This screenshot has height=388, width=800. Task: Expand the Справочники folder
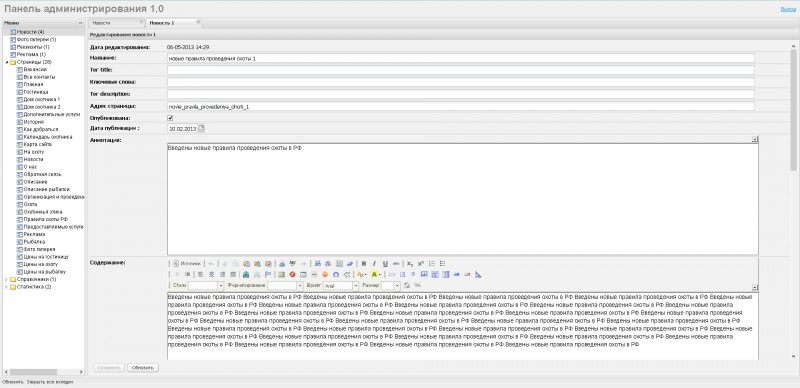[7, 279]
